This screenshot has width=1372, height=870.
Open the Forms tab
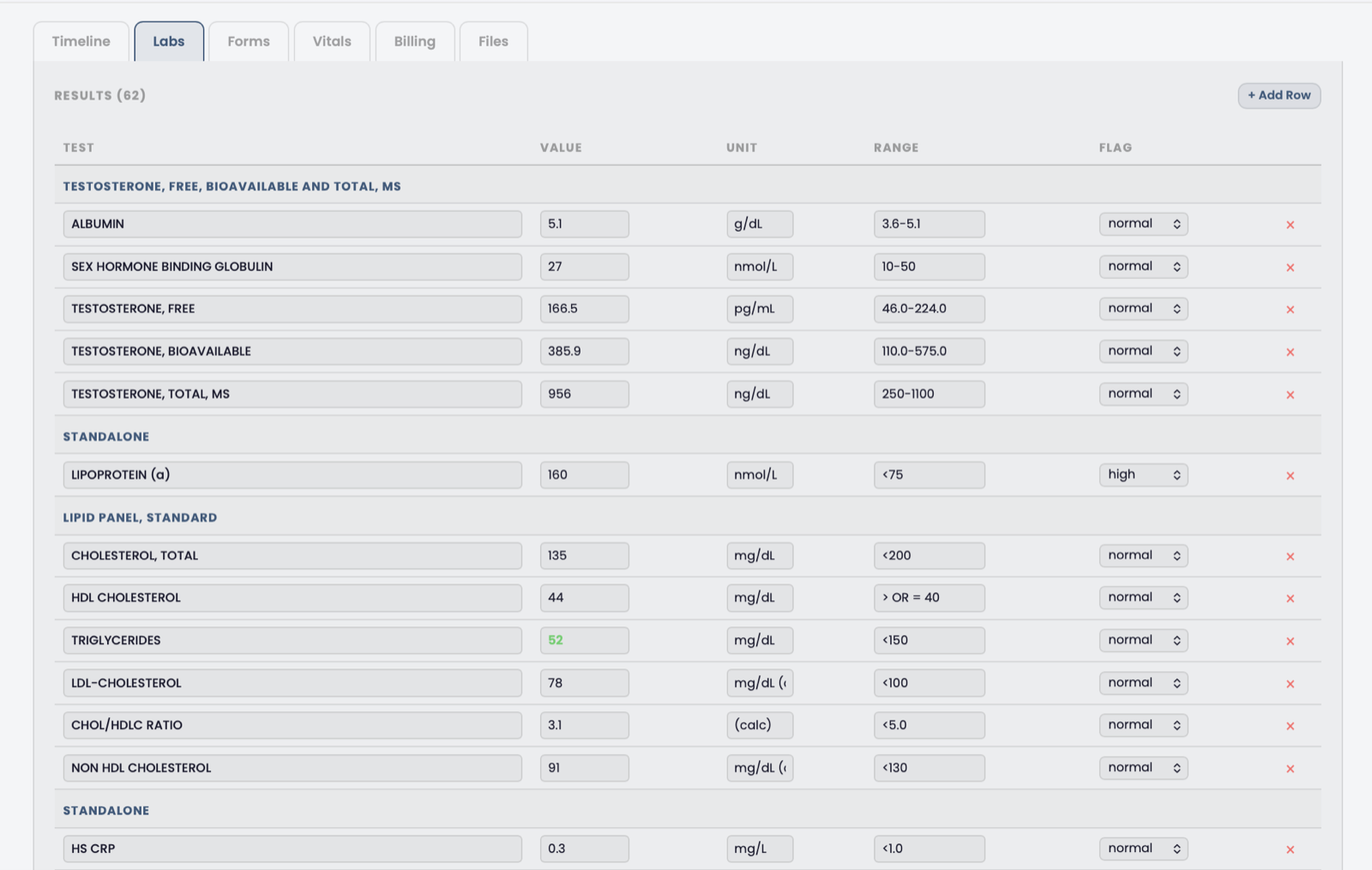point(249,41)
